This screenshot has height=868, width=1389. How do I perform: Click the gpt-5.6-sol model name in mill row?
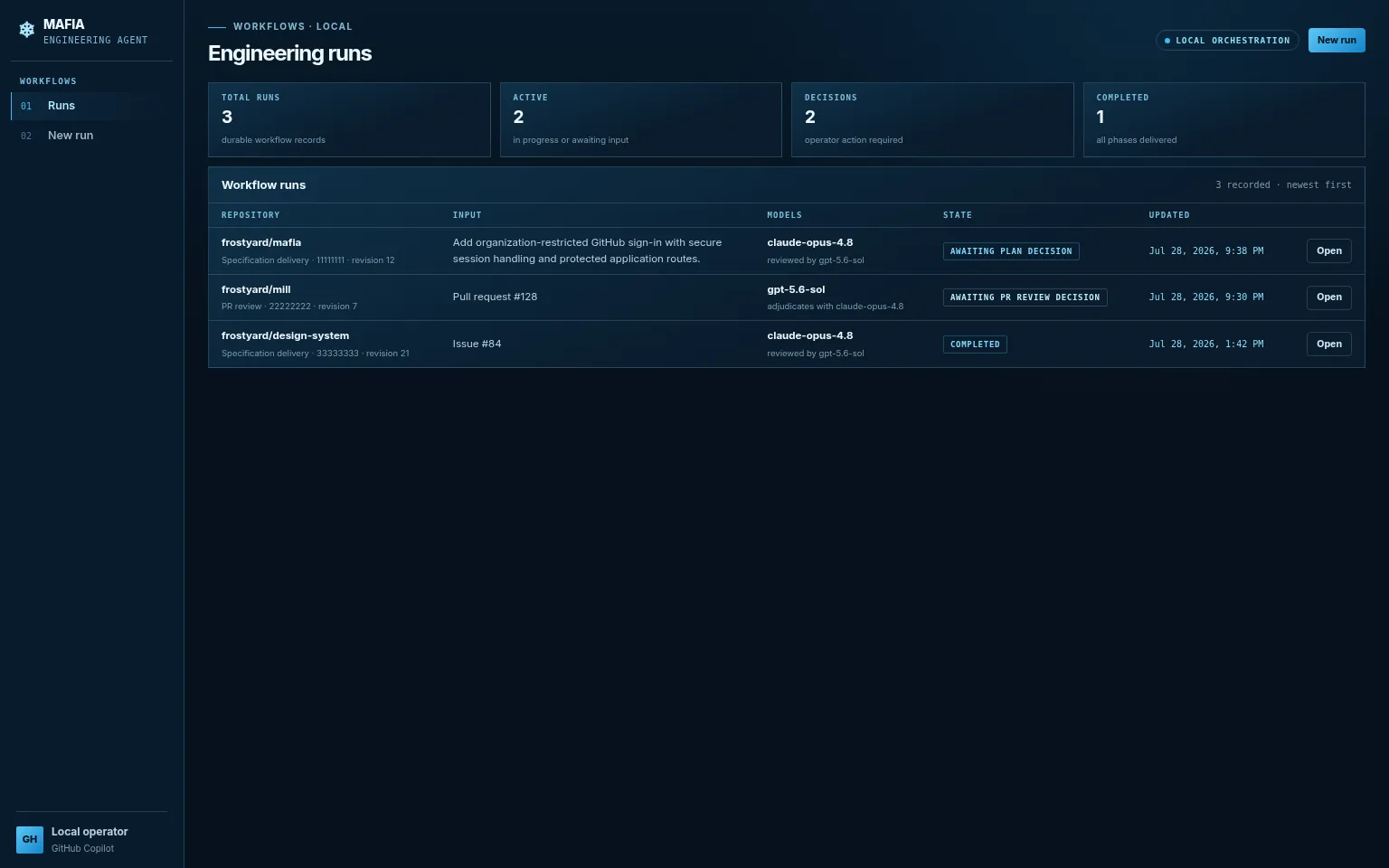pyautogui.click(x=796, y=289)
